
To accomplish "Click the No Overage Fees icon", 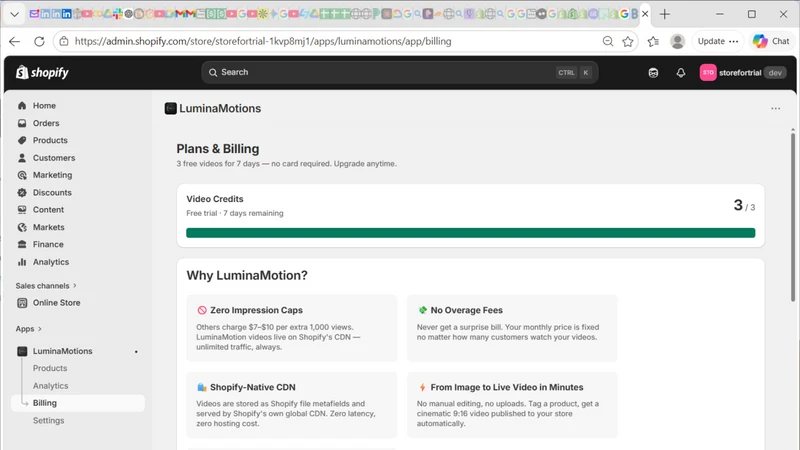I will coord(422,310).
